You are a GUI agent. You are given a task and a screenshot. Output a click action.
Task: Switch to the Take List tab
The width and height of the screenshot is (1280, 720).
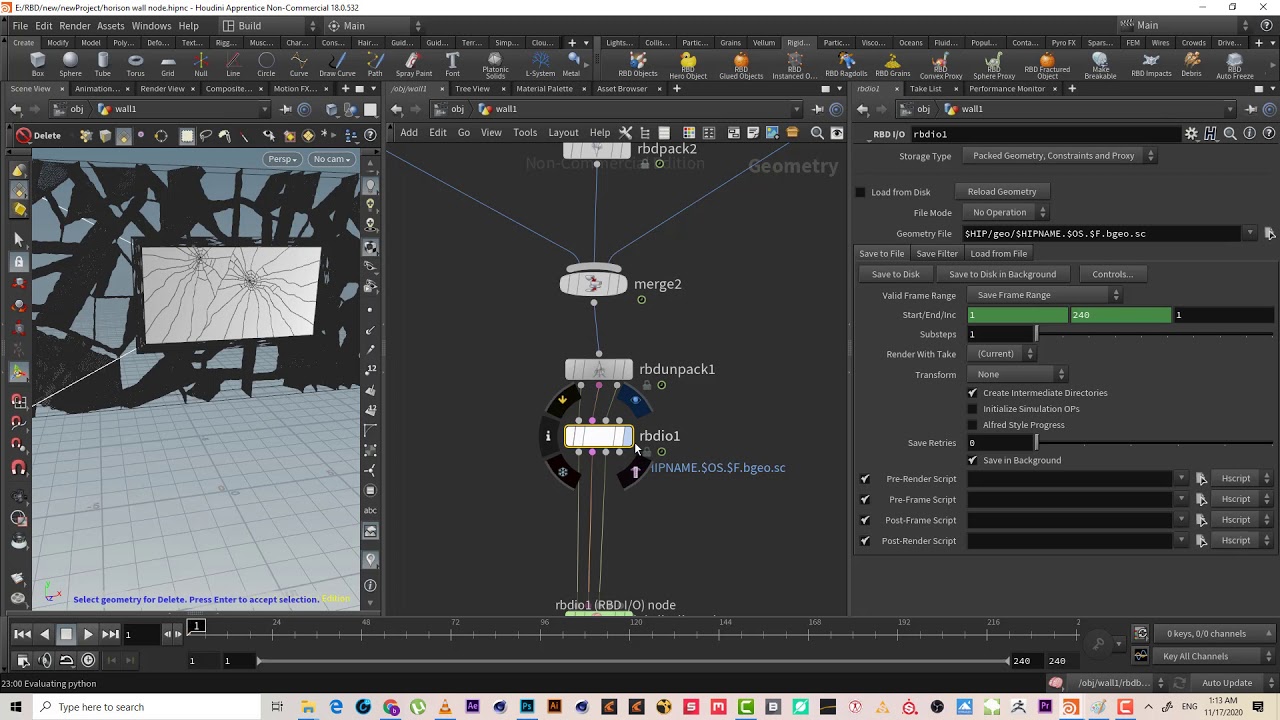(x=925, y=89)
